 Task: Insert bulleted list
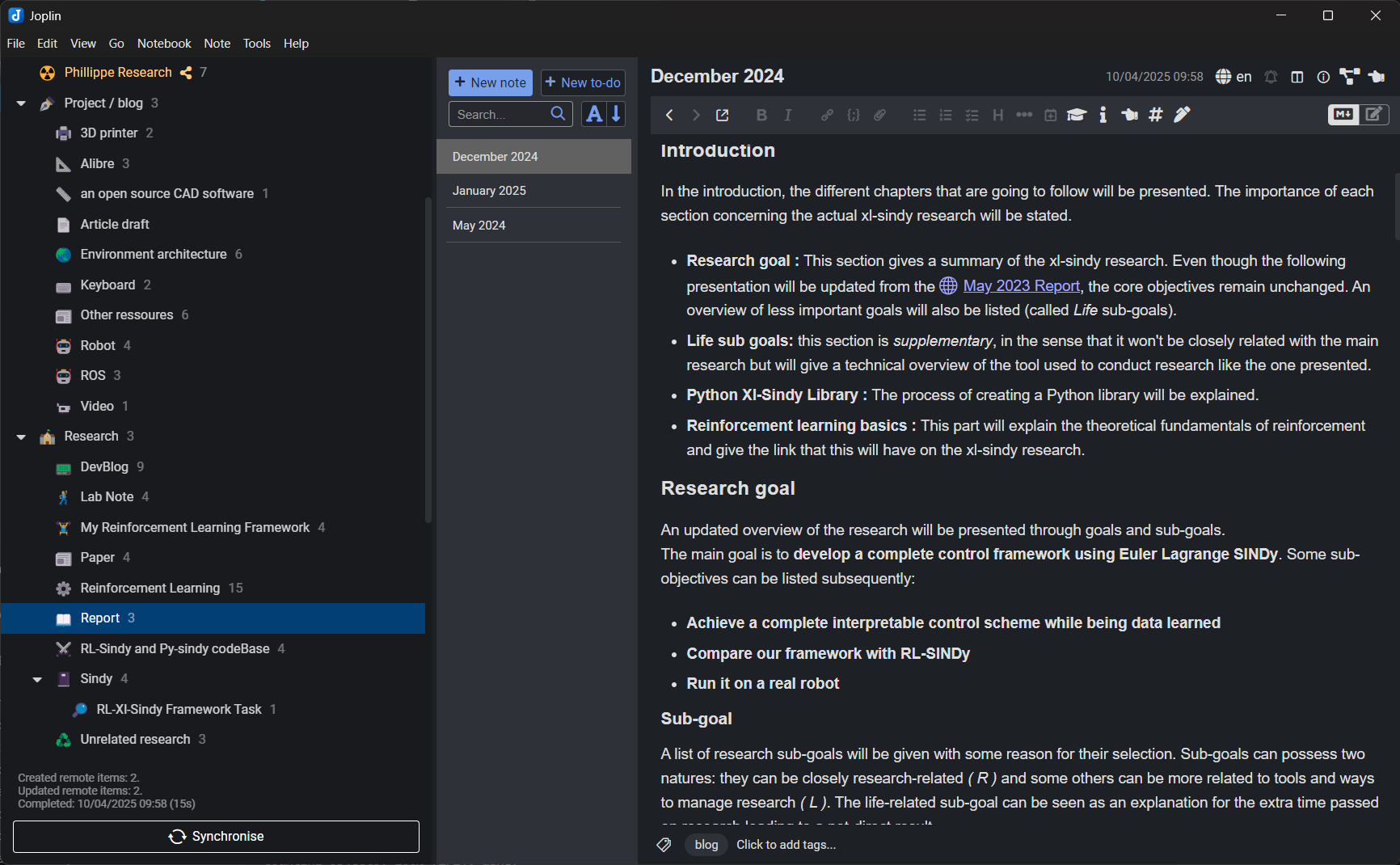click(920, 115)
